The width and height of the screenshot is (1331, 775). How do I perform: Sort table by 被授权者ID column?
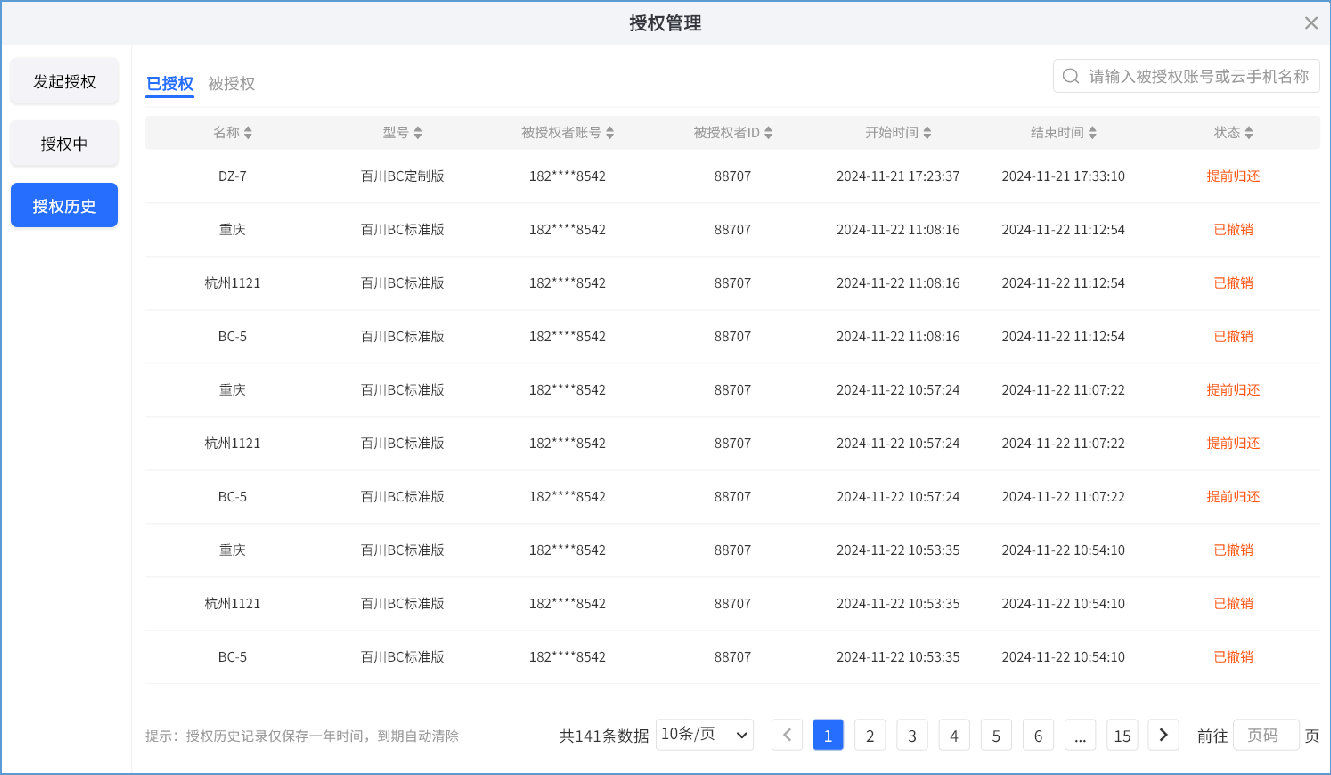768,133
